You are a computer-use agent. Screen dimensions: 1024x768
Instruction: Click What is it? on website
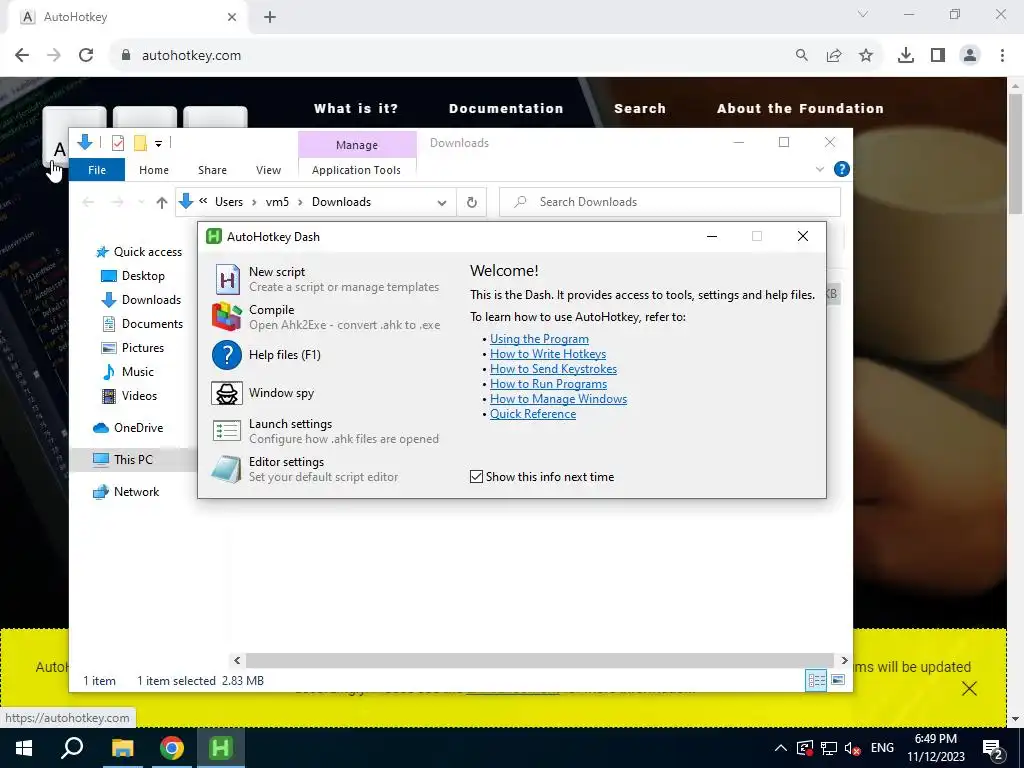(356, 108)
